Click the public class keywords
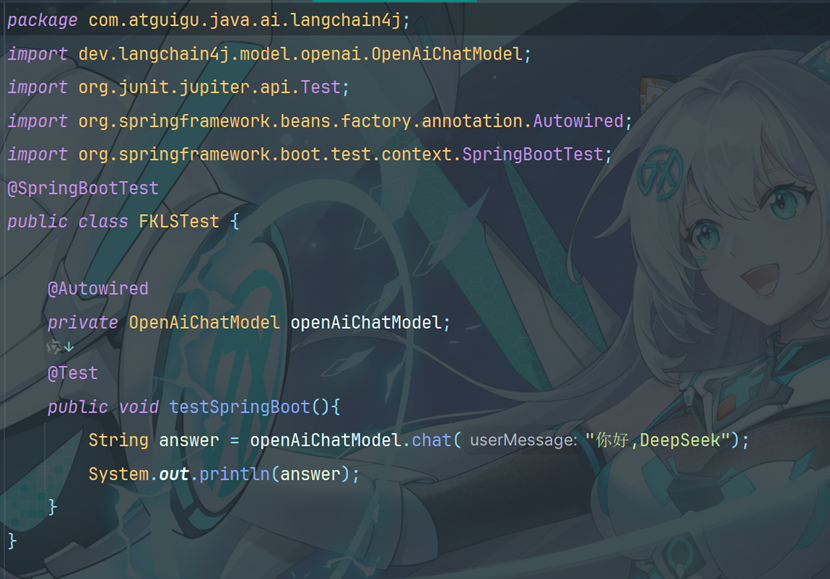This screenshot has height=579, width=830. (x=68, y=222)
